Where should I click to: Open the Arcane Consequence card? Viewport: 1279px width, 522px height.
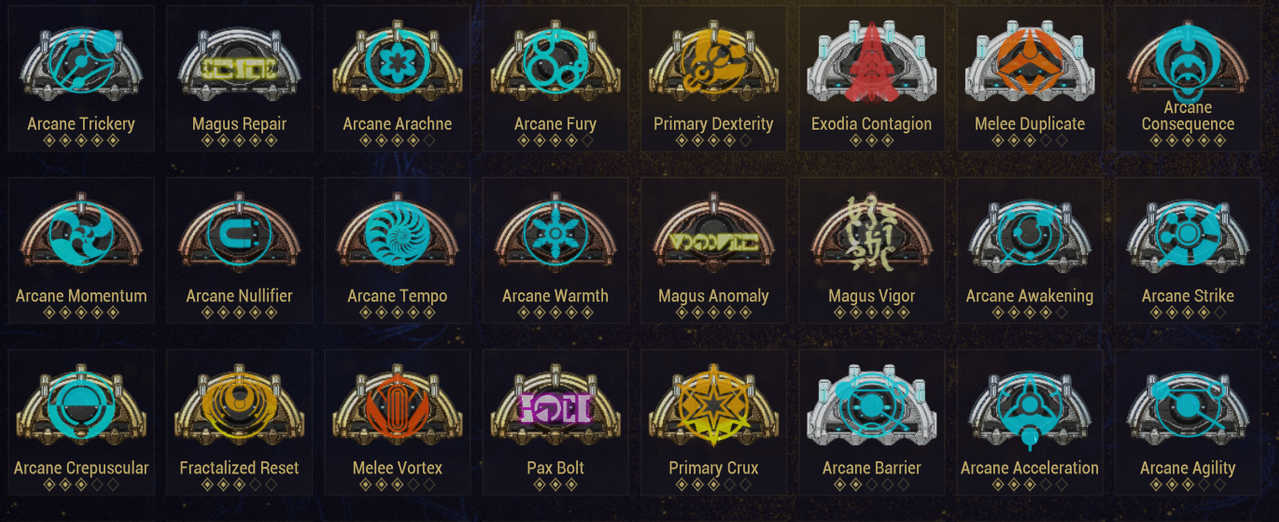coord(1187,79)
